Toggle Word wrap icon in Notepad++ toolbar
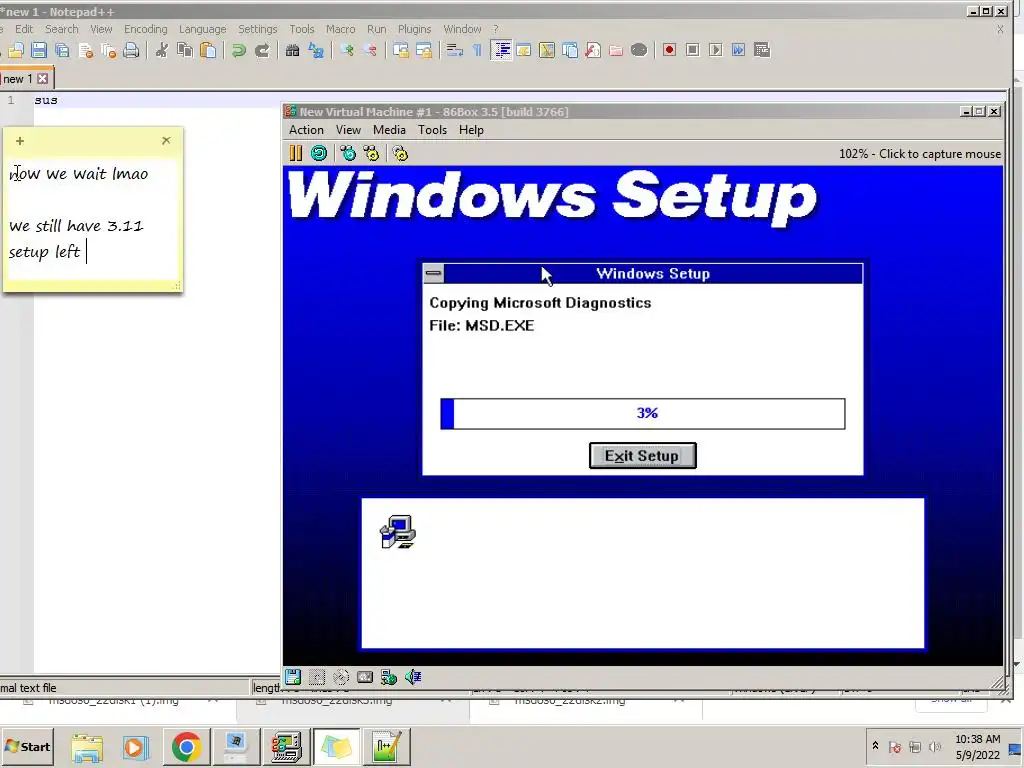This screenshot has width=1024, height=768. (x=455, y=50)
